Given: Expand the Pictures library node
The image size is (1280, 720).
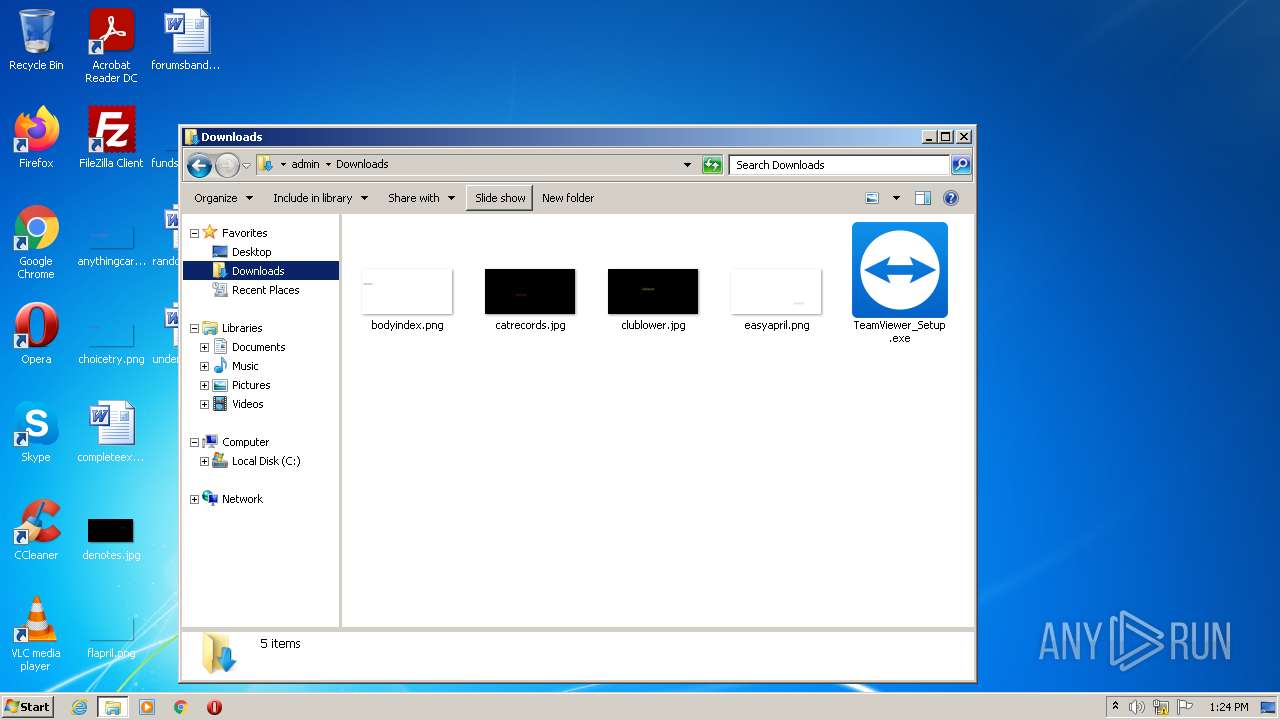Looking at the screenshot, I should click(x=204, y=385).
